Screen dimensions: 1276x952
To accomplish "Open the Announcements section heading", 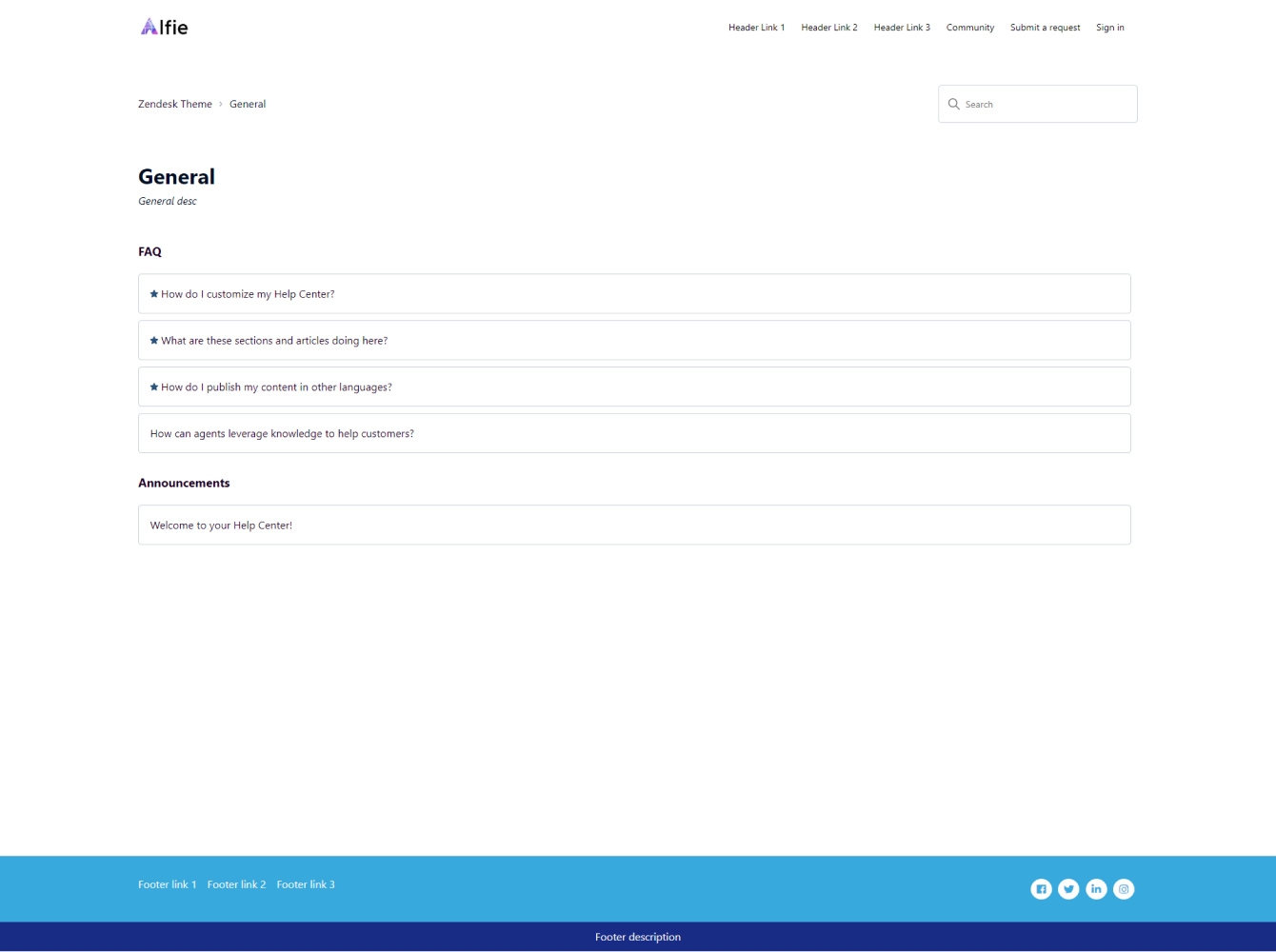I will tap(184, 483).
